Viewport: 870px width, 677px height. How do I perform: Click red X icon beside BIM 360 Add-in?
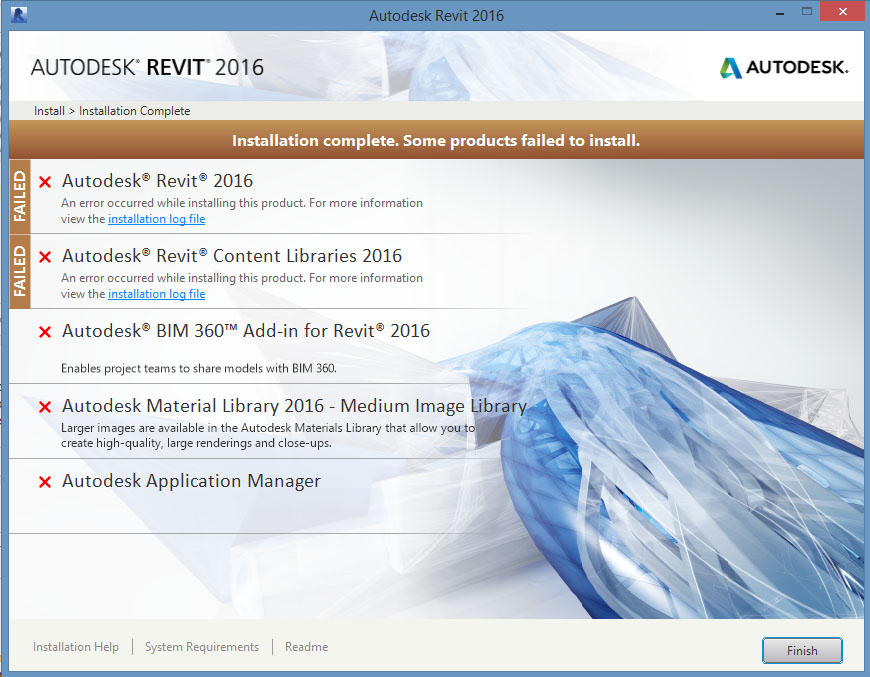(45, 332)
